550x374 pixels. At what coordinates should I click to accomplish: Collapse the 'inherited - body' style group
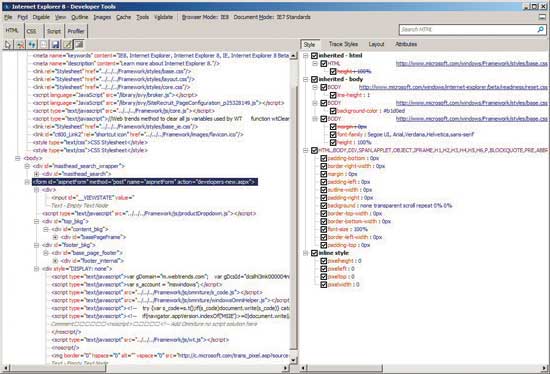click(x=306, y=79)
